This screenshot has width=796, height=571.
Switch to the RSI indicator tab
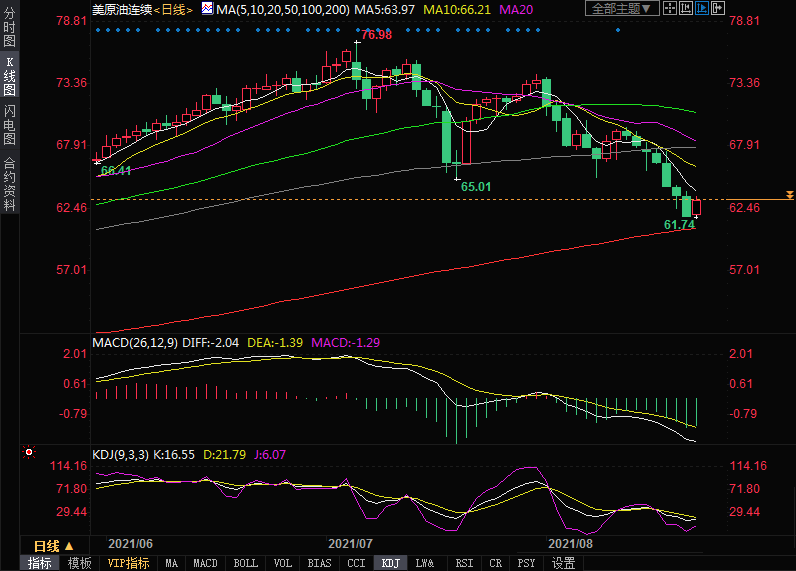click(464, 563)
